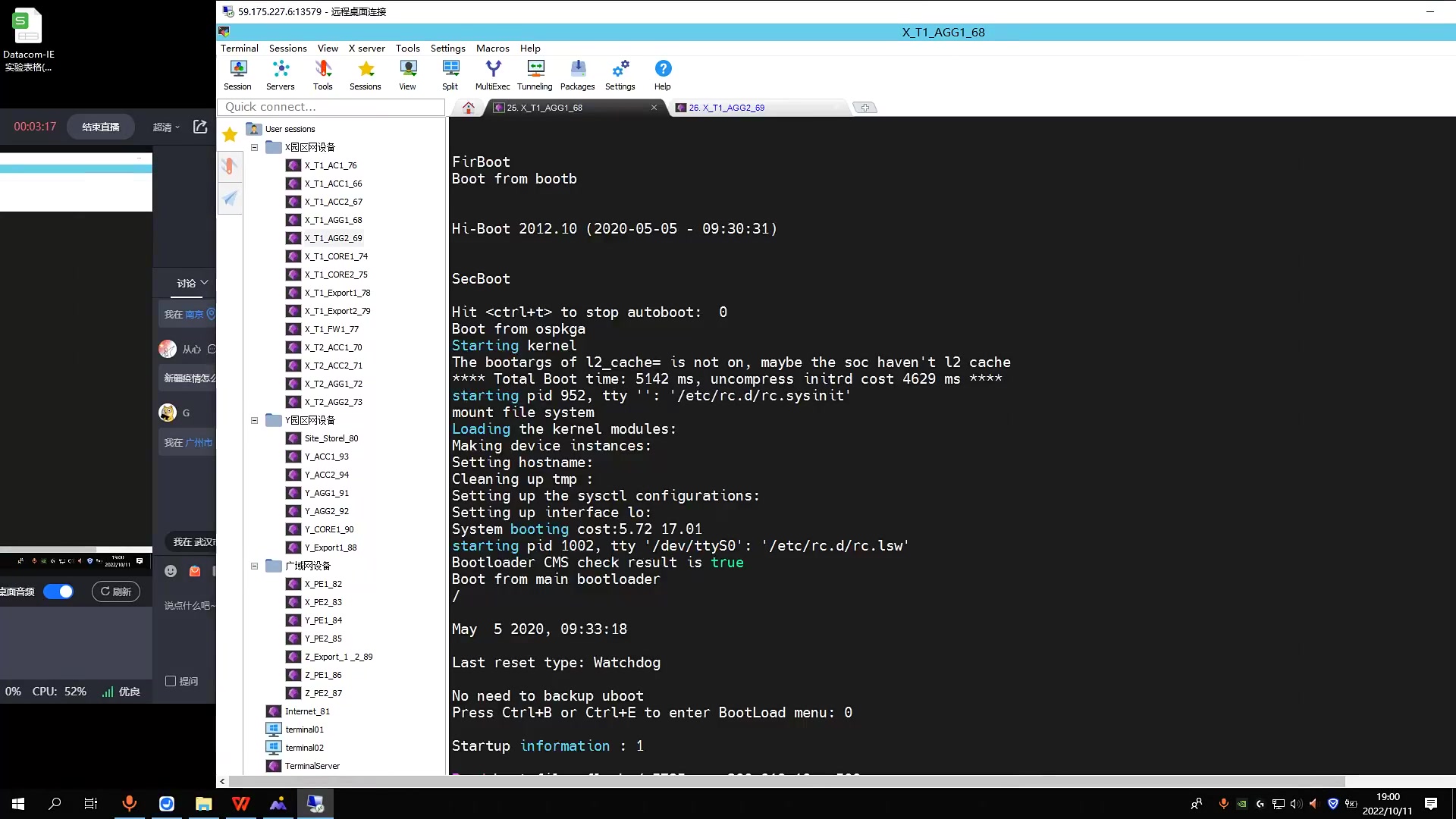Open the Tunneling configuration

pyautogui.click(x=535, y=74)
